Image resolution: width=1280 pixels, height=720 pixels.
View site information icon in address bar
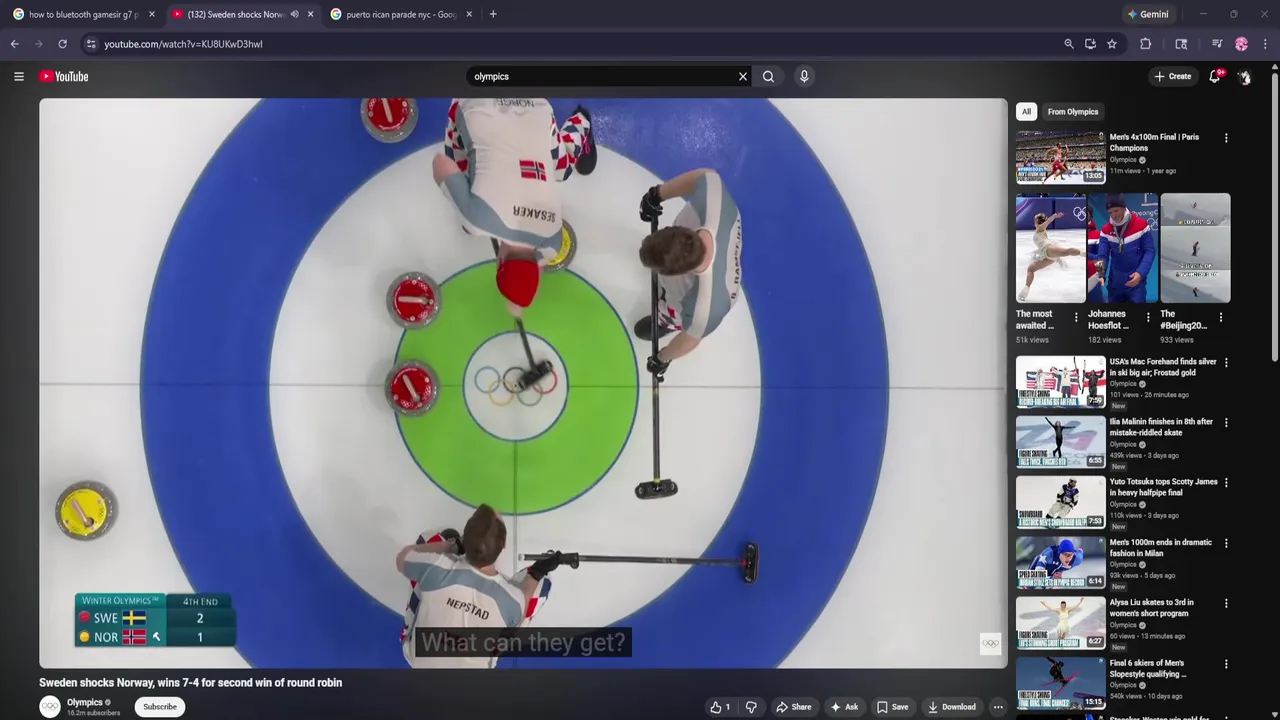[x=91, y=44]
